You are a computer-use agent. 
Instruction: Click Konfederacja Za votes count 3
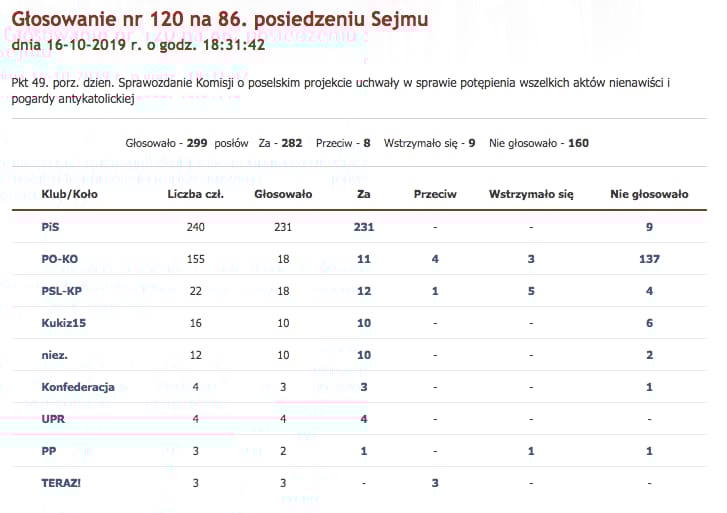click(x=364, y=387)
